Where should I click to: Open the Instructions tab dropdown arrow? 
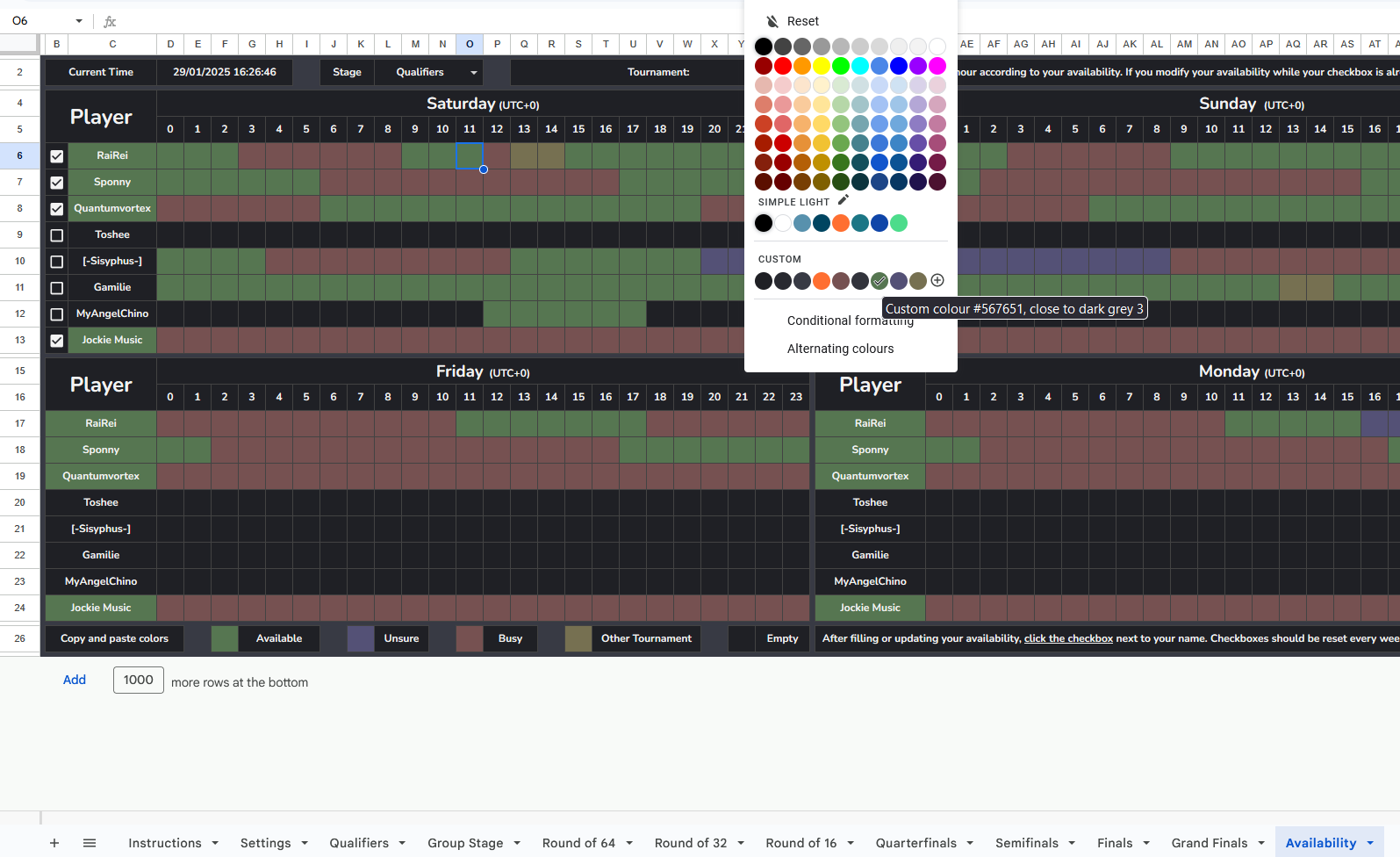[215, 843]
